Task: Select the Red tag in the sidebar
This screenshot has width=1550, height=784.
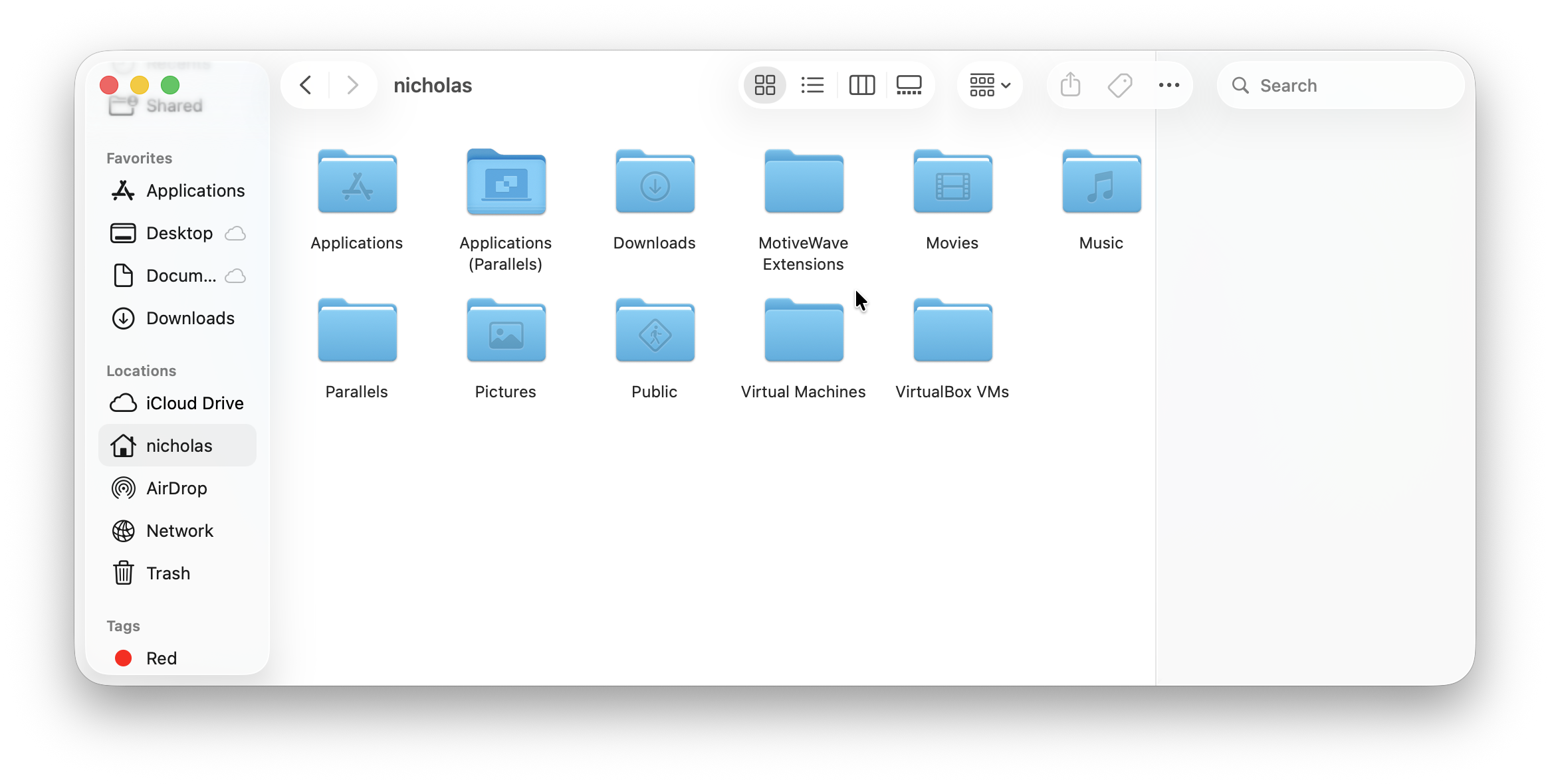Action: coord(177,658)
